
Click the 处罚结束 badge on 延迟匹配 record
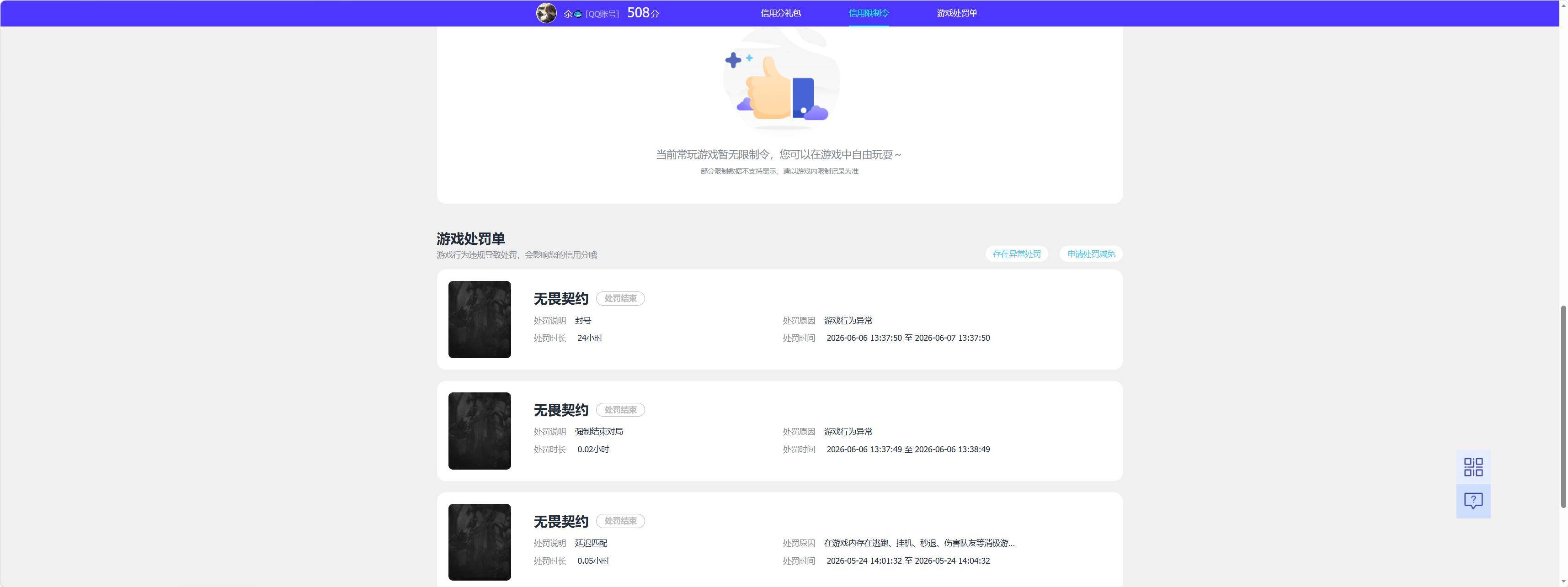coord(620,521)
